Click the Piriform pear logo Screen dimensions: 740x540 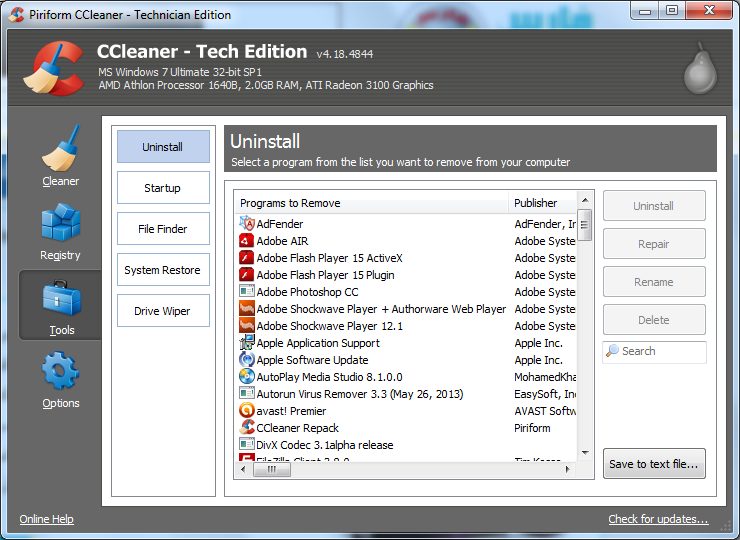(700, 69)
